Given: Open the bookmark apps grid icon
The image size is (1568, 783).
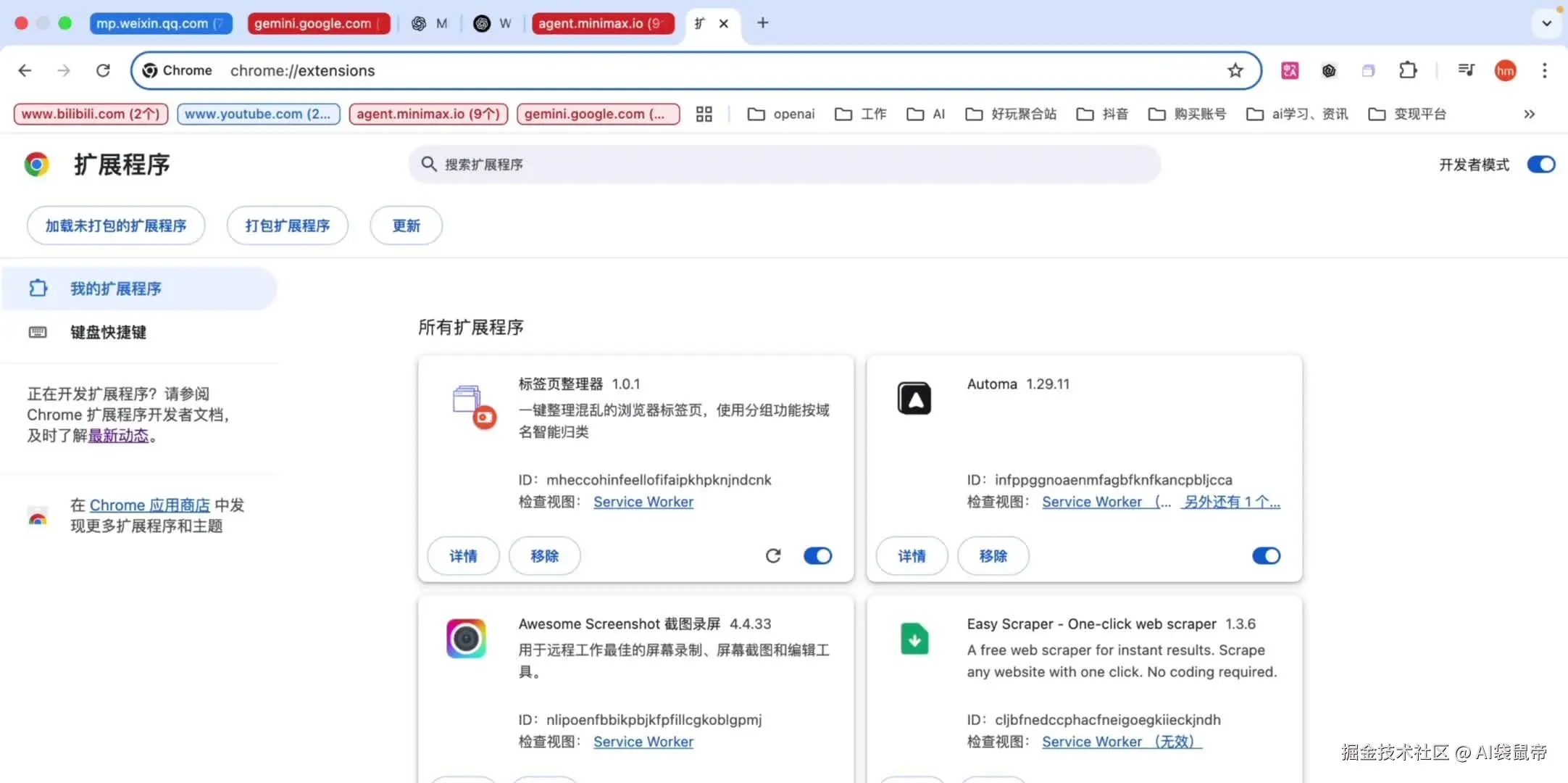Looking at the screenshot, I should [x=704, y=114].
